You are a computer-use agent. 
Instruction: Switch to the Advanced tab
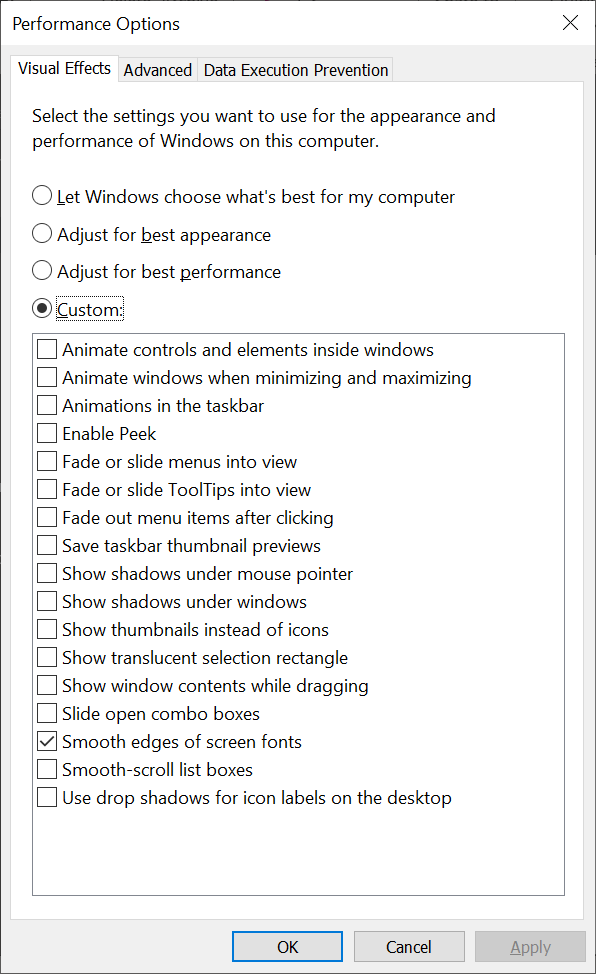(x=158, y=70)
